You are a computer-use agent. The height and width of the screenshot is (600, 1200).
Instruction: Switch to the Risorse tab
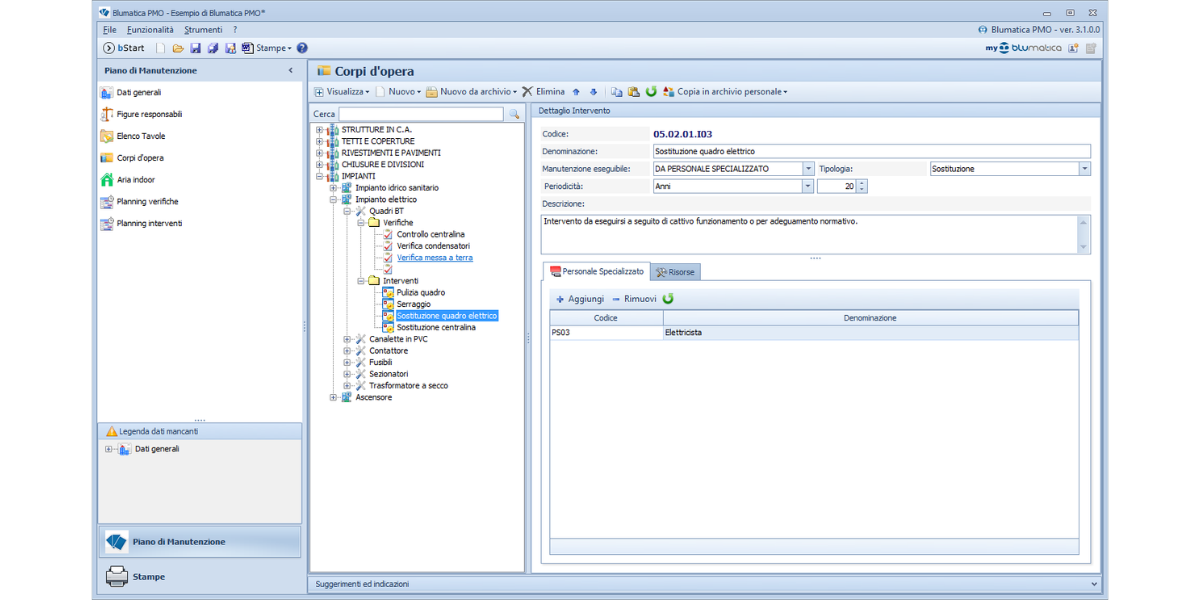[677, 272]
